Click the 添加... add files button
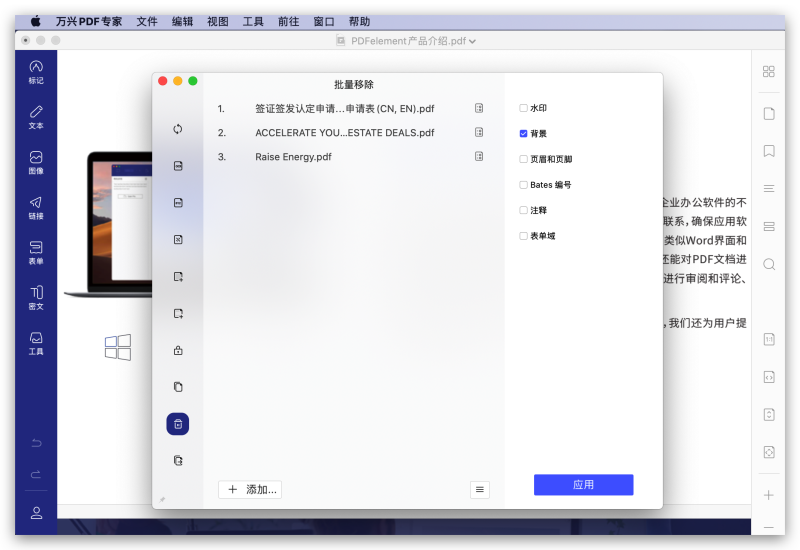The image size is (800, 550). pyautogui.click(x=250, y=489)
